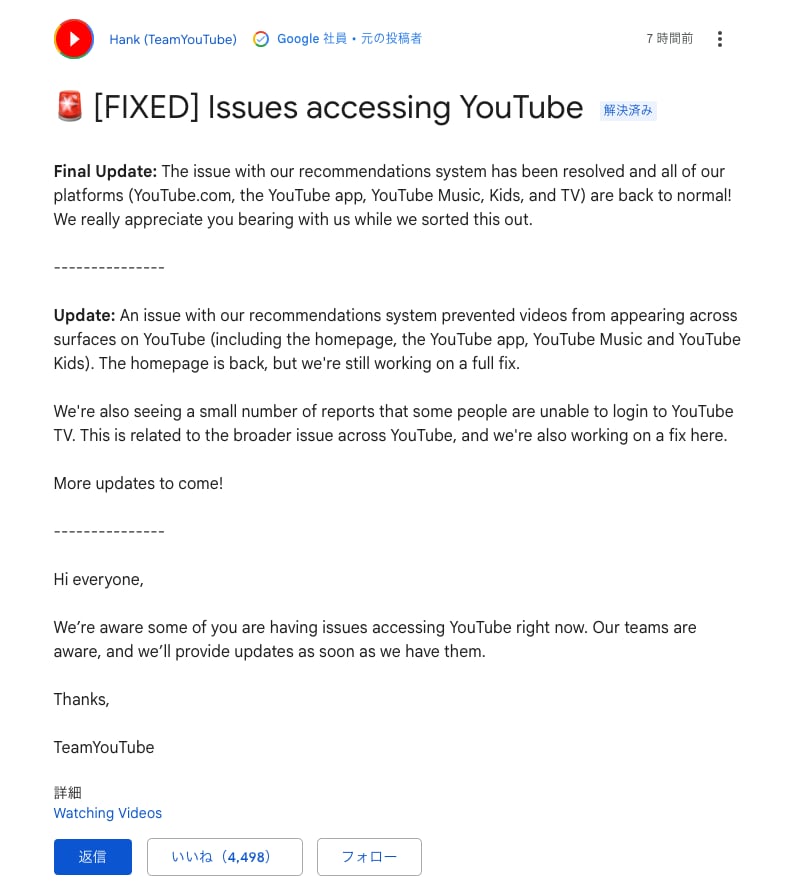
Task: Click the 元の投稿者 original poster label
Action: pyautogui.click(x=390, y=38)
